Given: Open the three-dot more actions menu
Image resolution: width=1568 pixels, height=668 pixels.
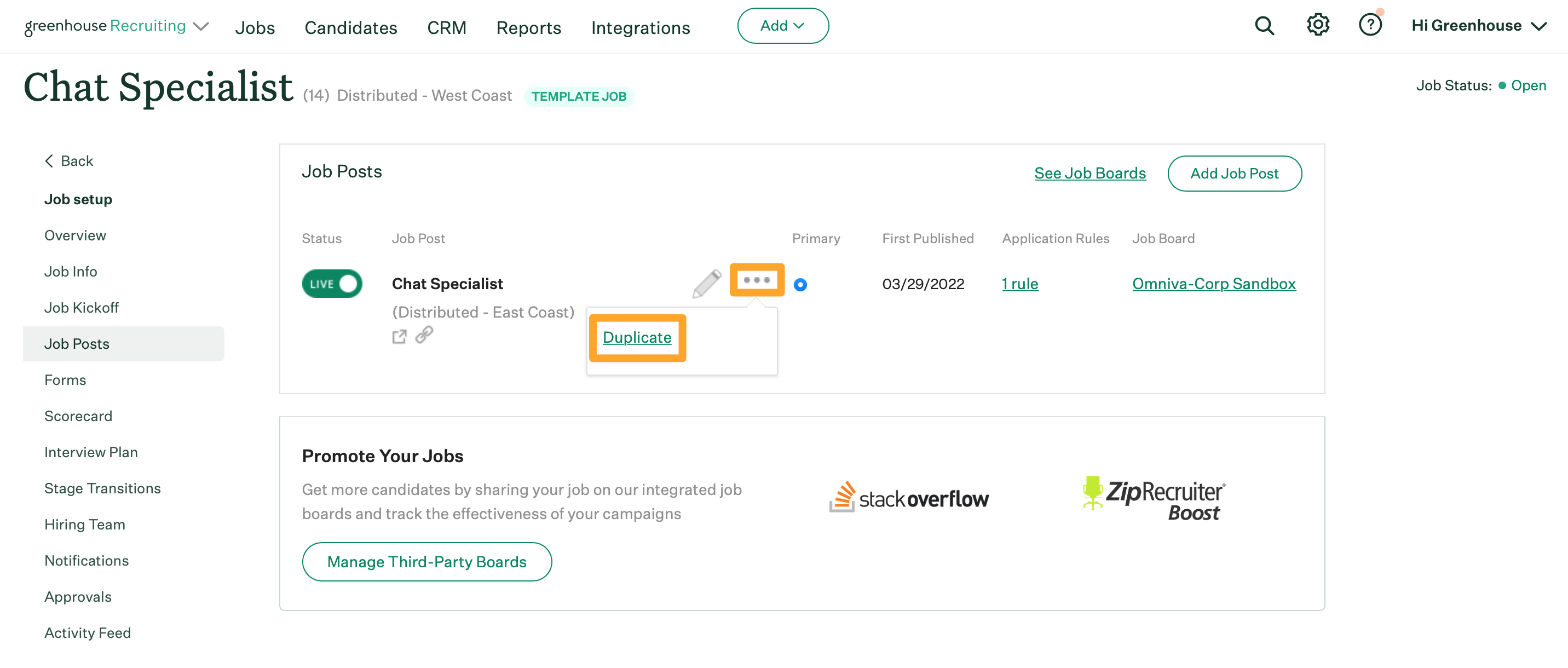Looking at the screenshot, I should pos(757,280).
